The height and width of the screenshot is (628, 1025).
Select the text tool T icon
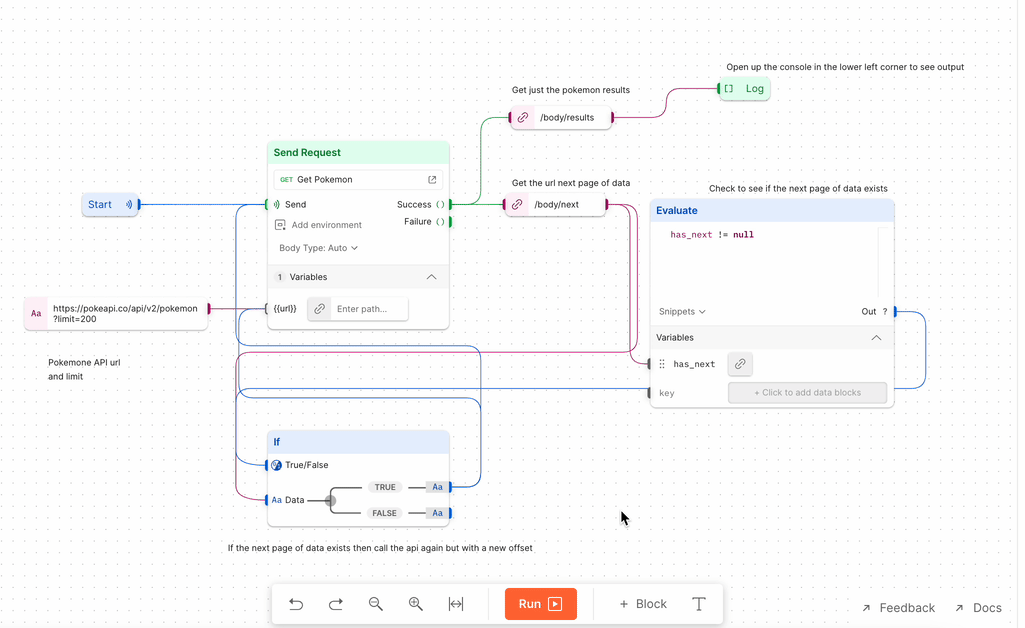tap(700, 604)
